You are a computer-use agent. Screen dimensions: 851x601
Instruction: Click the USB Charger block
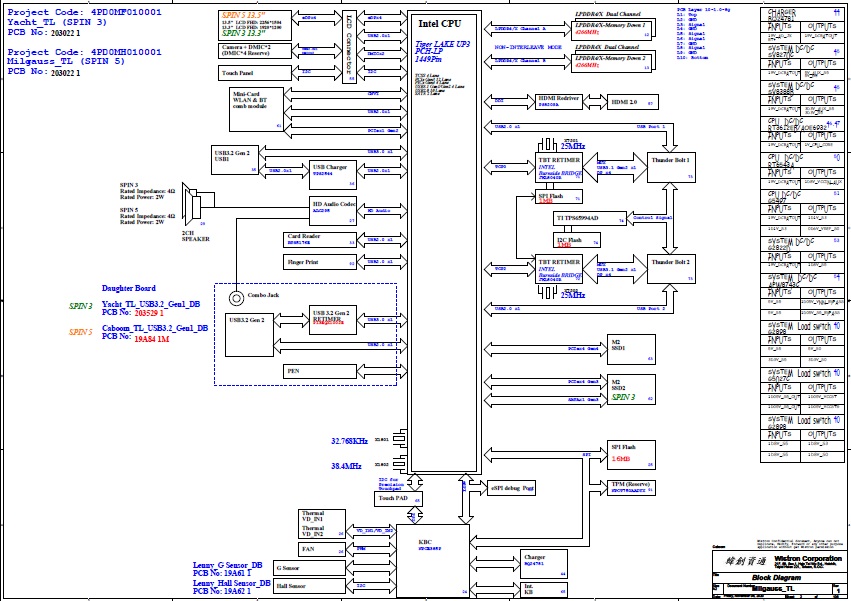[333, 175]
